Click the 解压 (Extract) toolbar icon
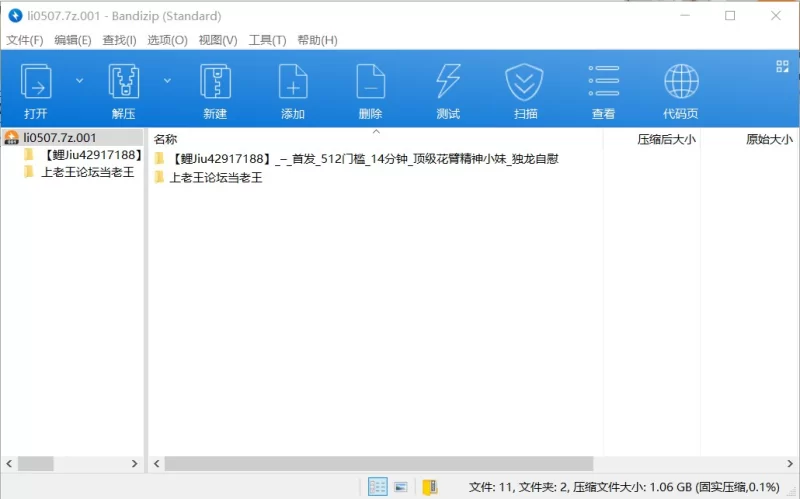This screenshot has width=800, height=499. pyautogui.click(x=123, y=88)
